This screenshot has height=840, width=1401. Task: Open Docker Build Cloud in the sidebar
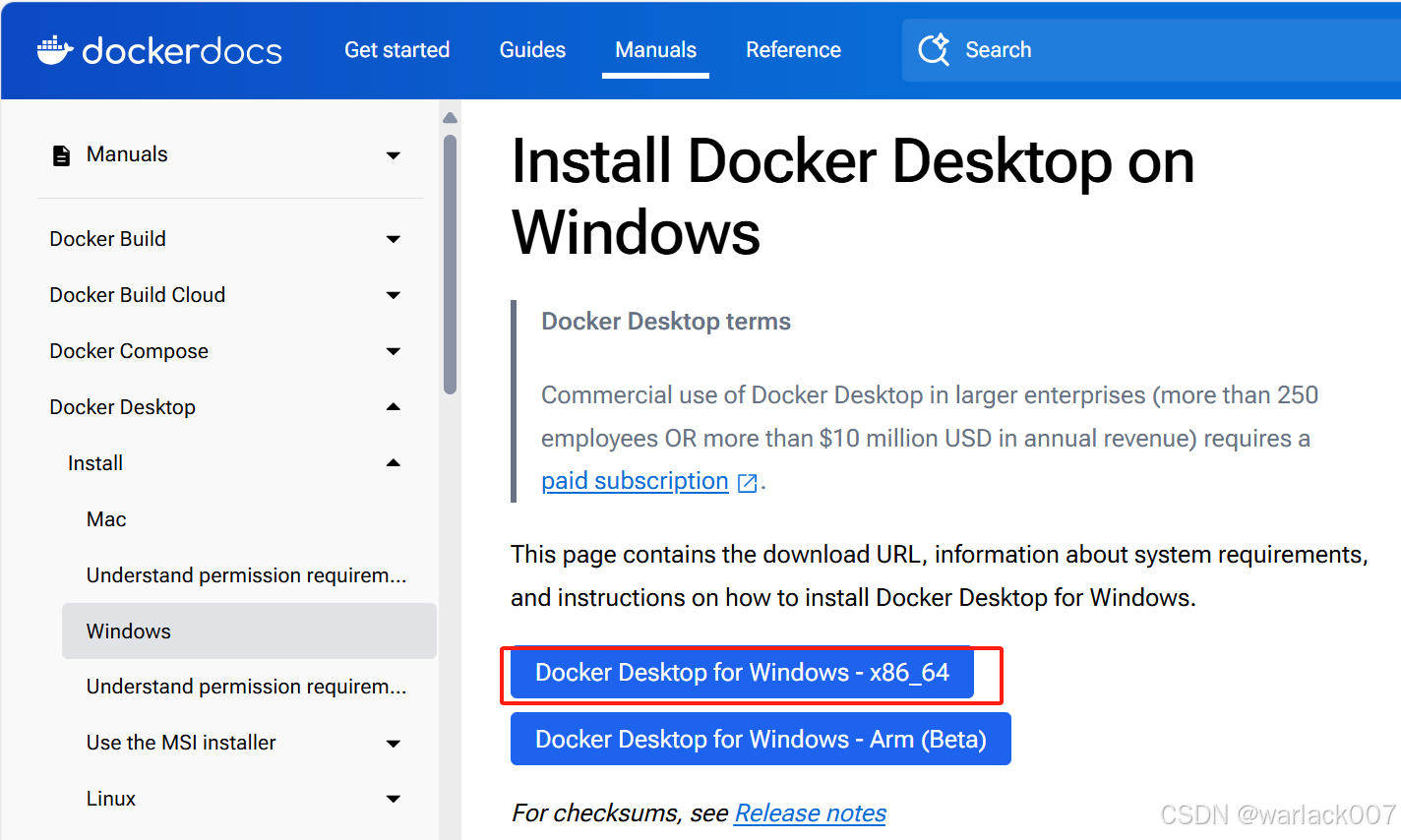point(138,295)
